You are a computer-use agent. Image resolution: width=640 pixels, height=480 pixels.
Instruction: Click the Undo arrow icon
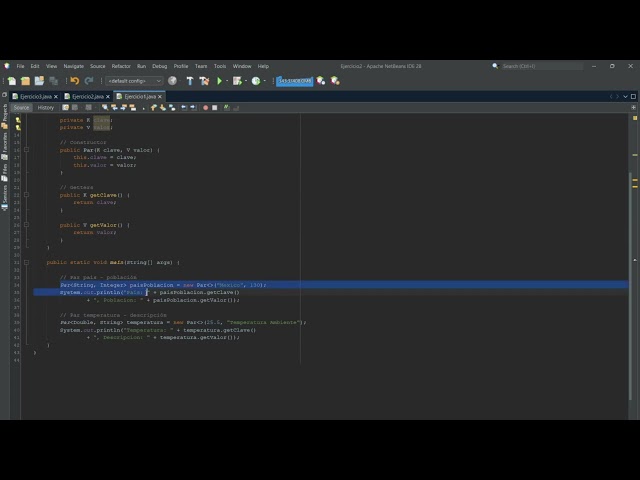click(x=75, y=81)
